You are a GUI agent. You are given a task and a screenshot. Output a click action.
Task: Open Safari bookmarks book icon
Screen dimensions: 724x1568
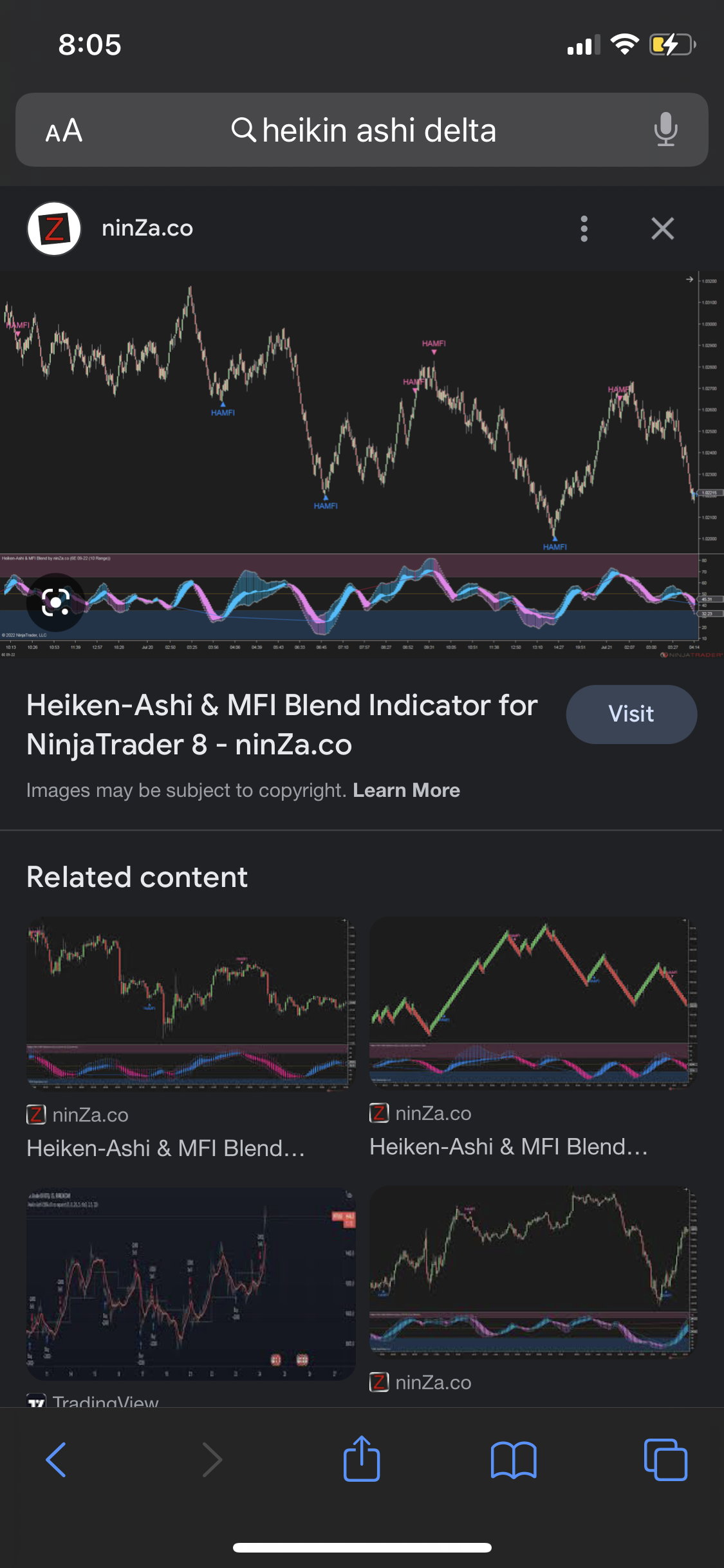click(513, 1459)
